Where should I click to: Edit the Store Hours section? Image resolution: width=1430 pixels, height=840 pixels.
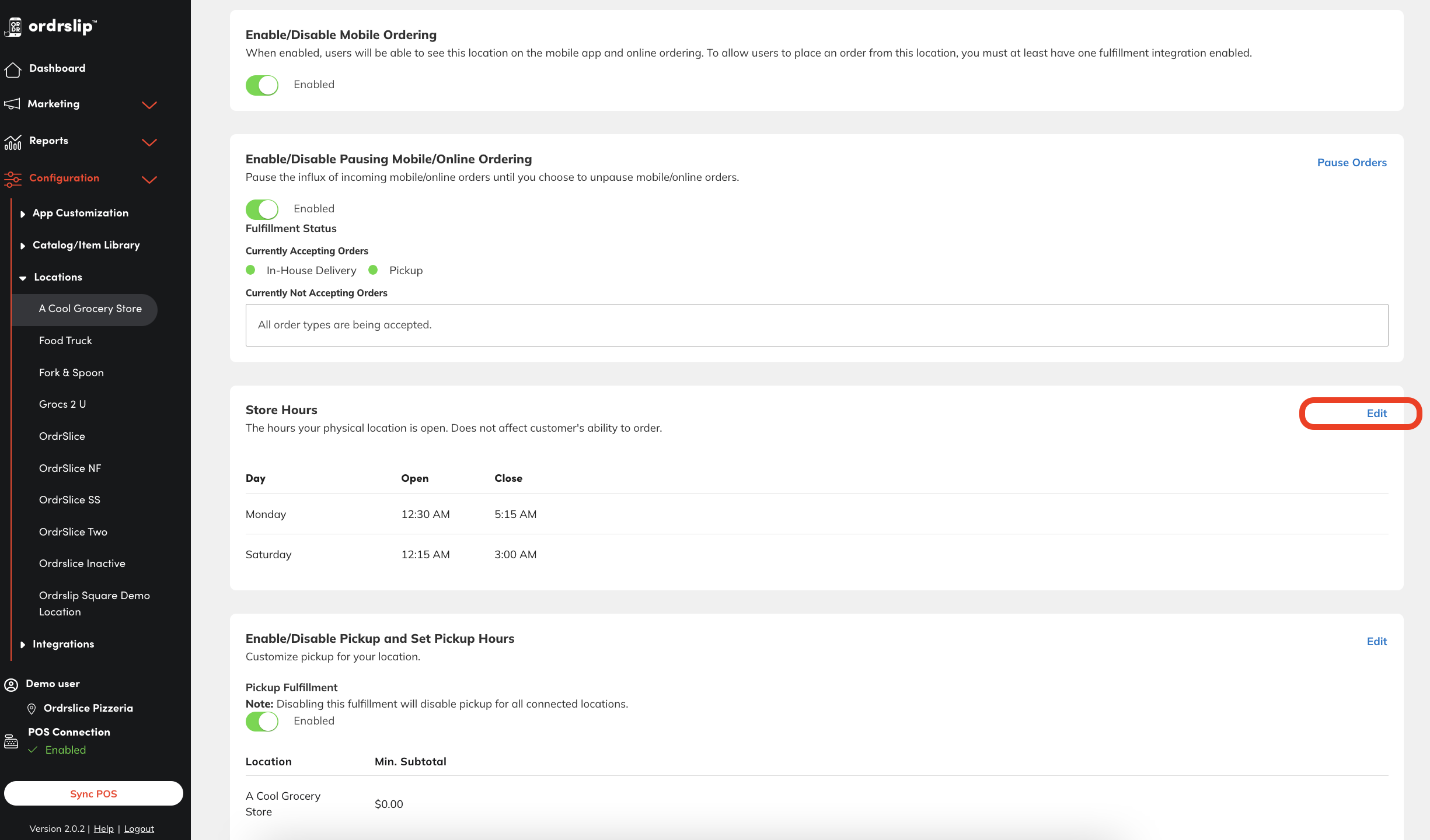tap(1376, 414)
